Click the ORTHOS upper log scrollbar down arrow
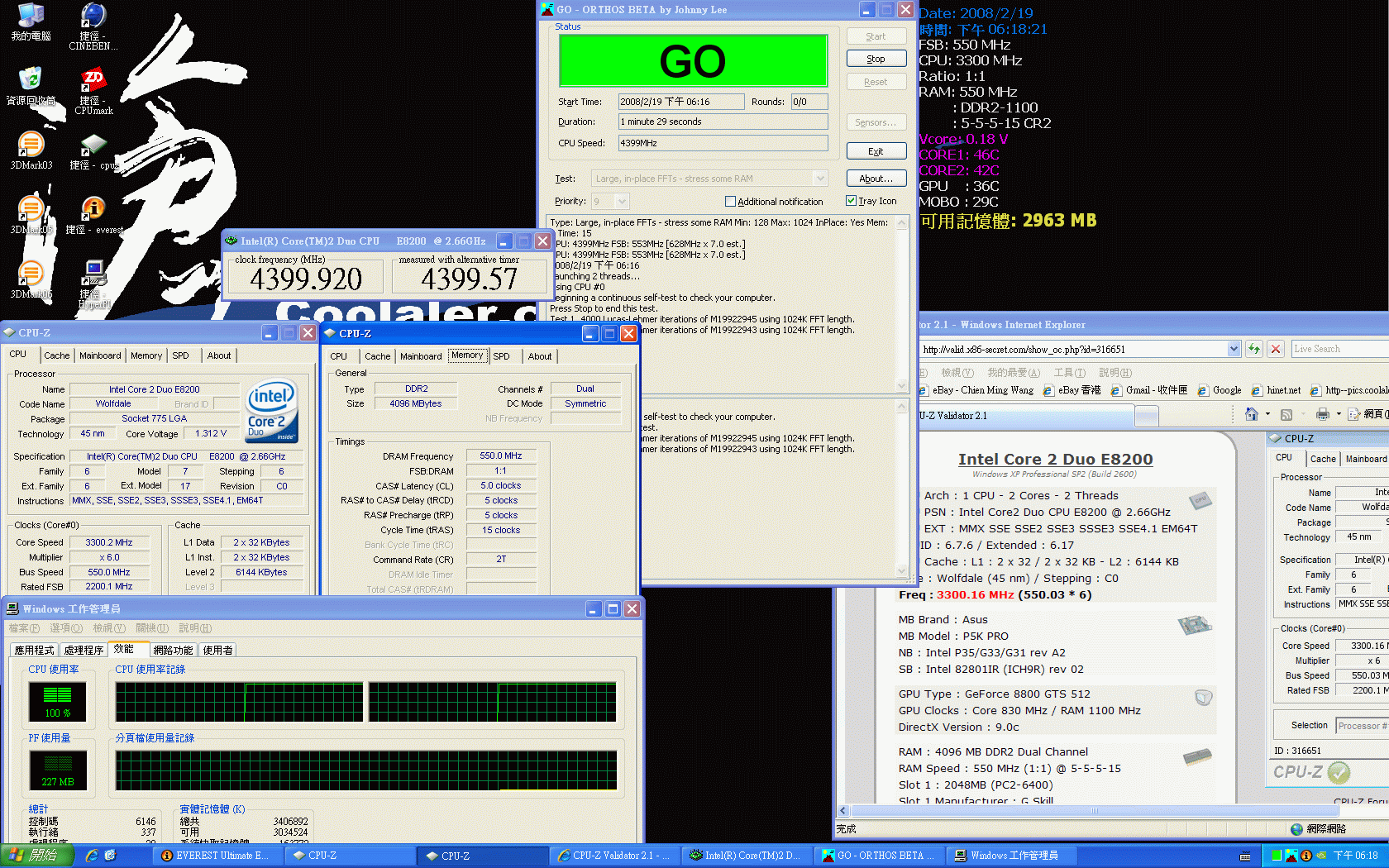This screenshot has height=868, width=1389. coord(902,385)
